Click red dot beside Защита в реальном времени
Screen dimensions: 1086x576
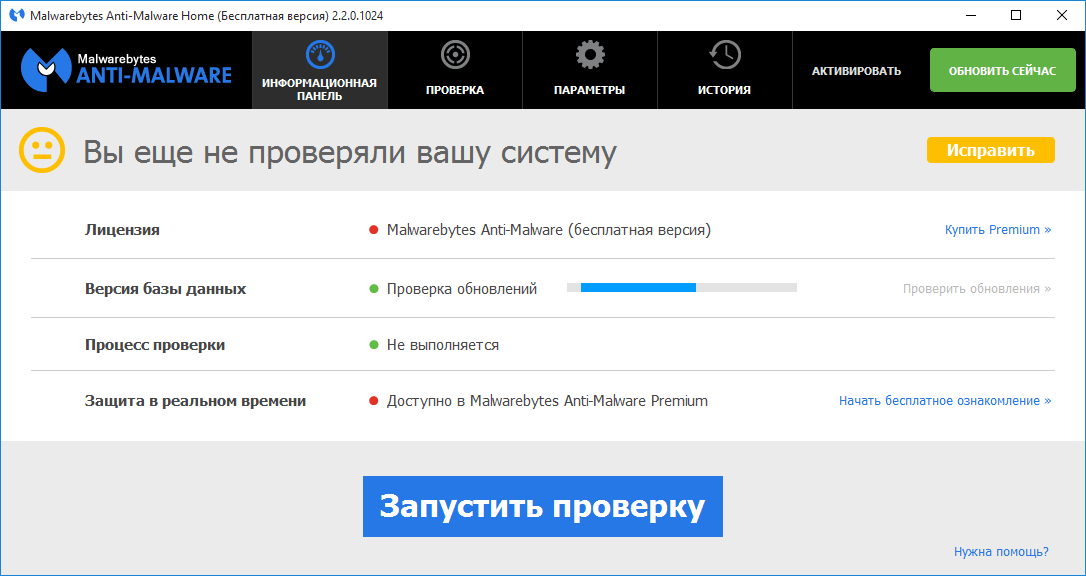pyautogui.click(x=374, y=401)
